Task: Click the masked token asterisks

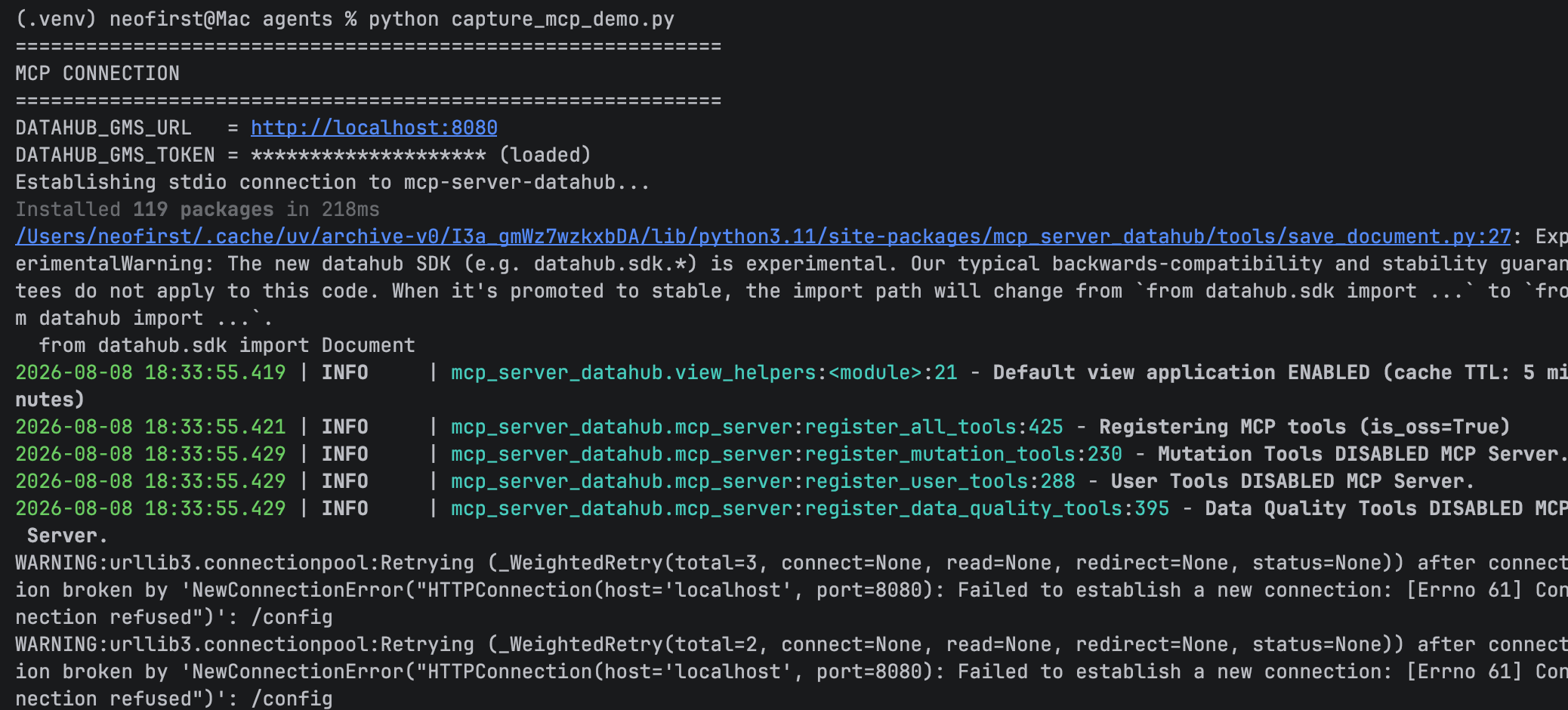Action: click(x=369, y=155)
